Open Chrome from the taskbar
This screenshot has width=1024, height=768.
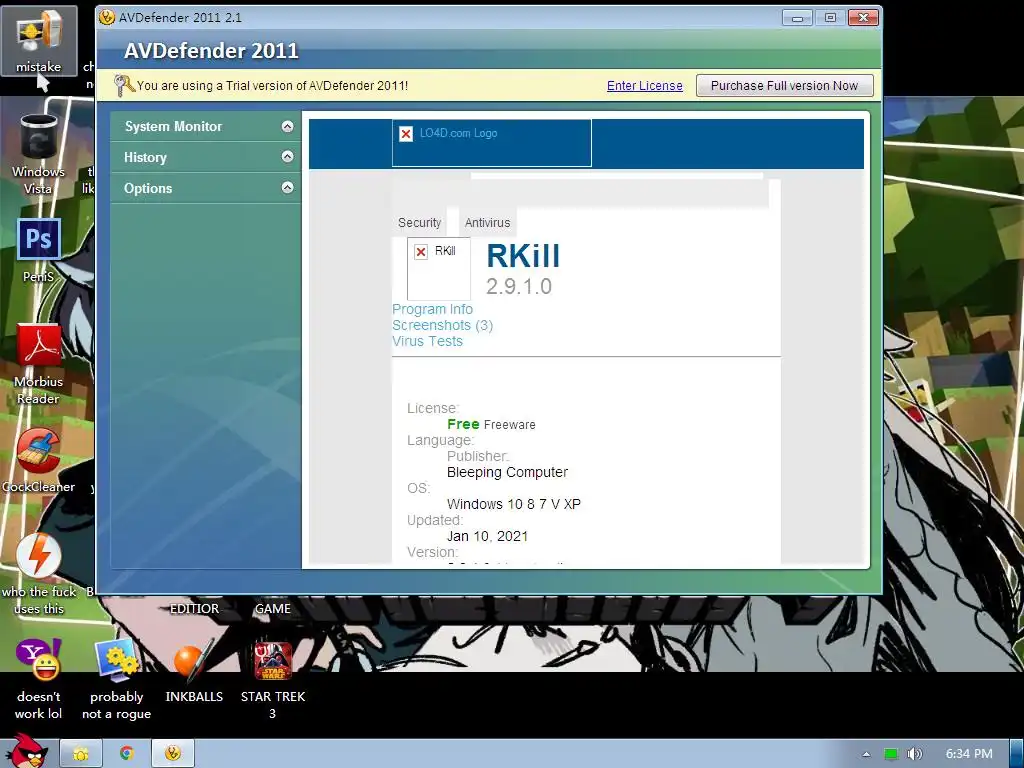tap(127, 754)
